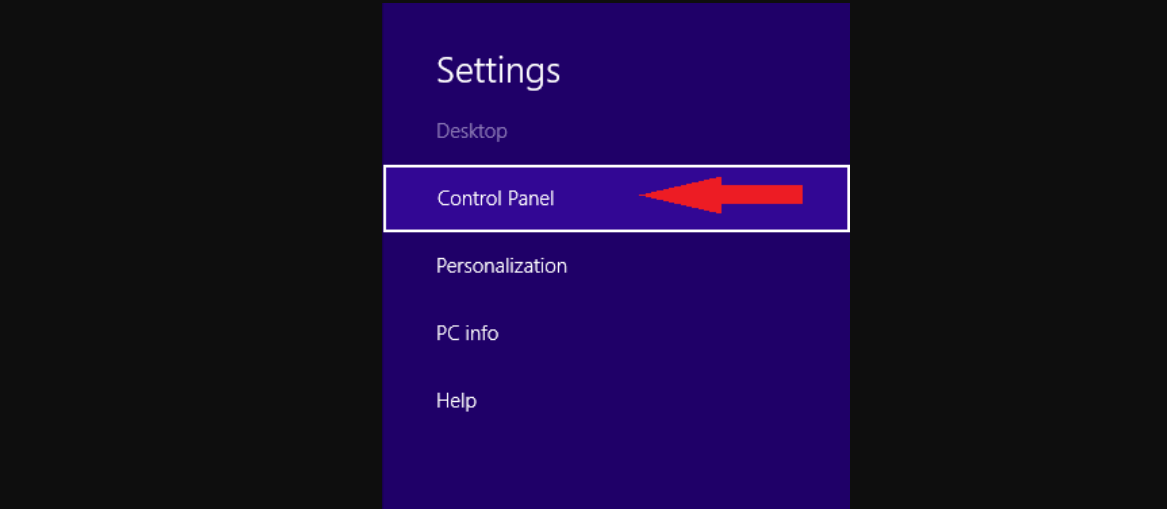Open Control Panel from the Settings list
1167x509 pixels.
click(x=616, y=199)
